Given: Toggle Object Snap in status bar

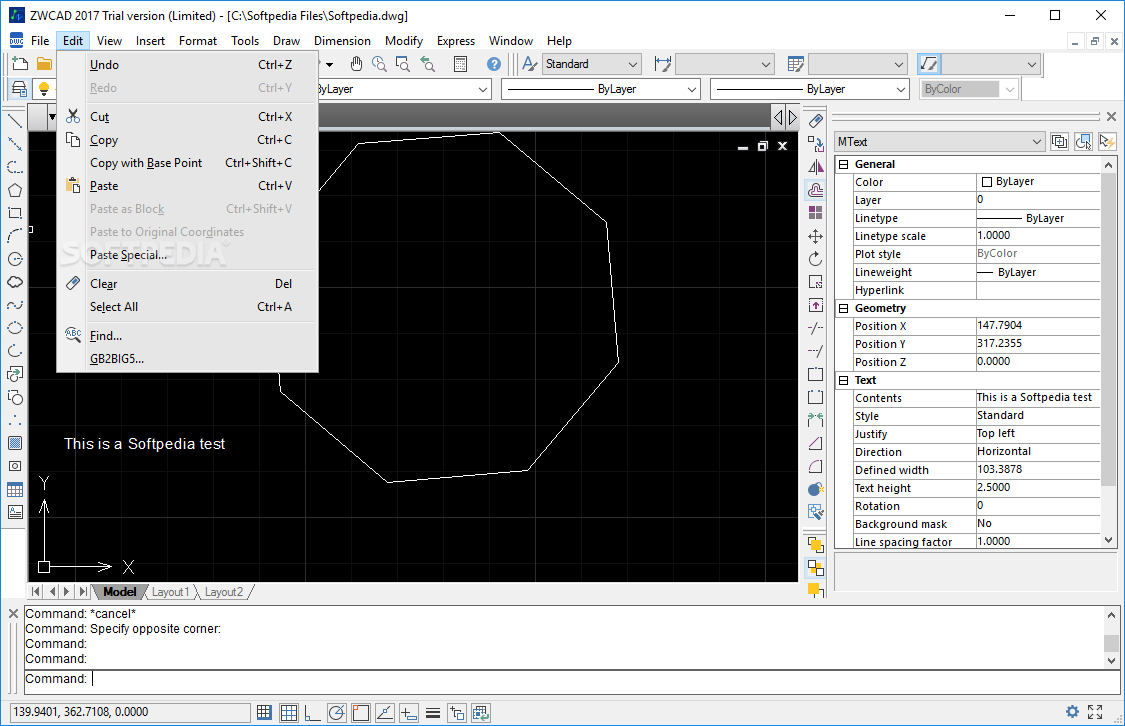Looking at the screenshot, I should pyautogui.click(x=360, y=712).
